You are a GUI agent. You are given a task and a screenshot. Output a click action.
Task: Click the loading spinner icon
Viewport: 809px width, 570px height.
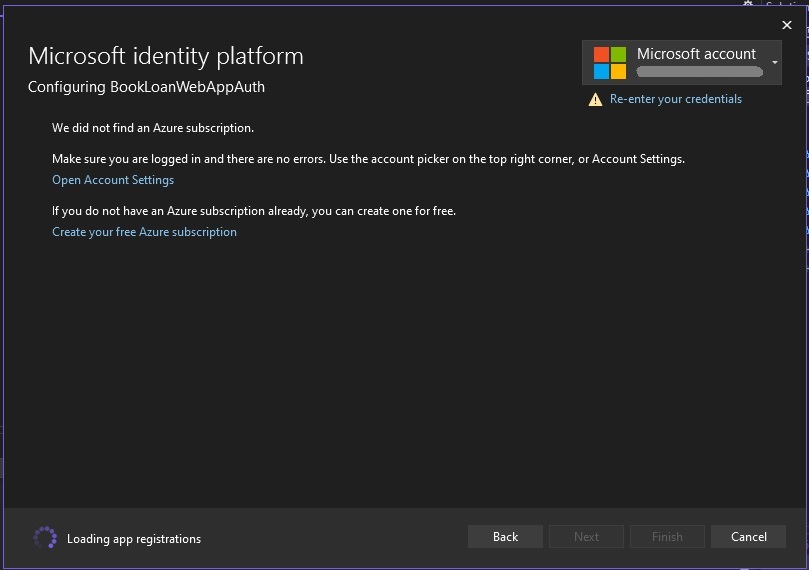coord(45,538)
